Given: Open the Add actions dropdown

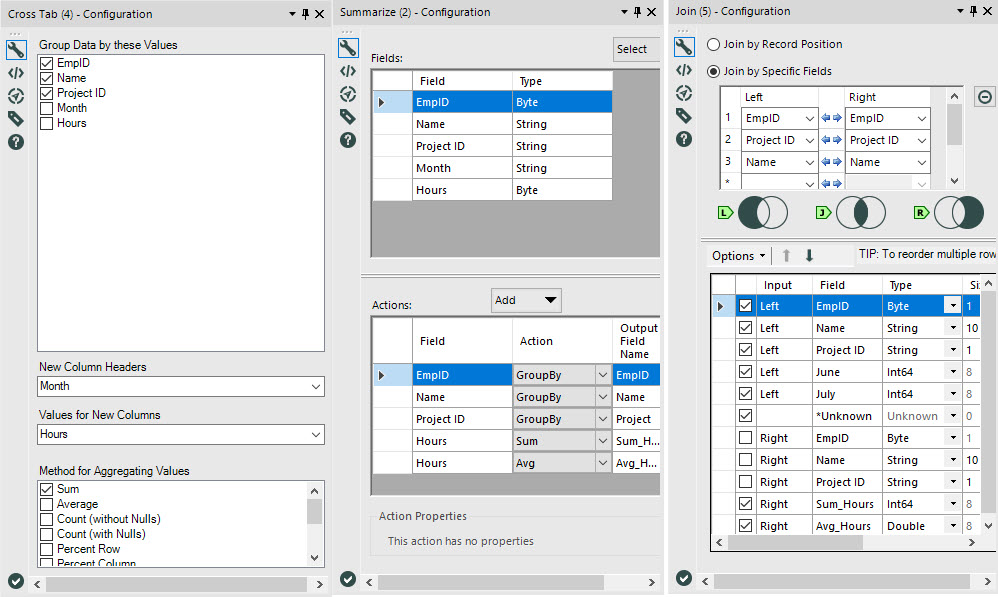Looking at the screenshot, I should (526, 300).
